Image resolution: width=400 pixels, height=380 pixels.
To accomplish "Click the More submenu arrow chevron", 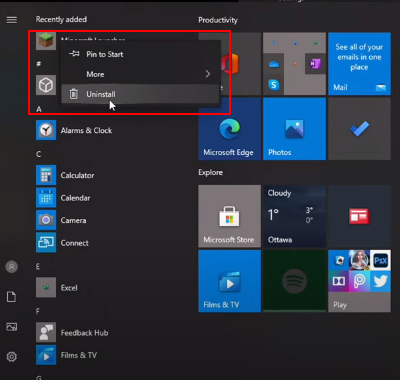I will point(208,74).
